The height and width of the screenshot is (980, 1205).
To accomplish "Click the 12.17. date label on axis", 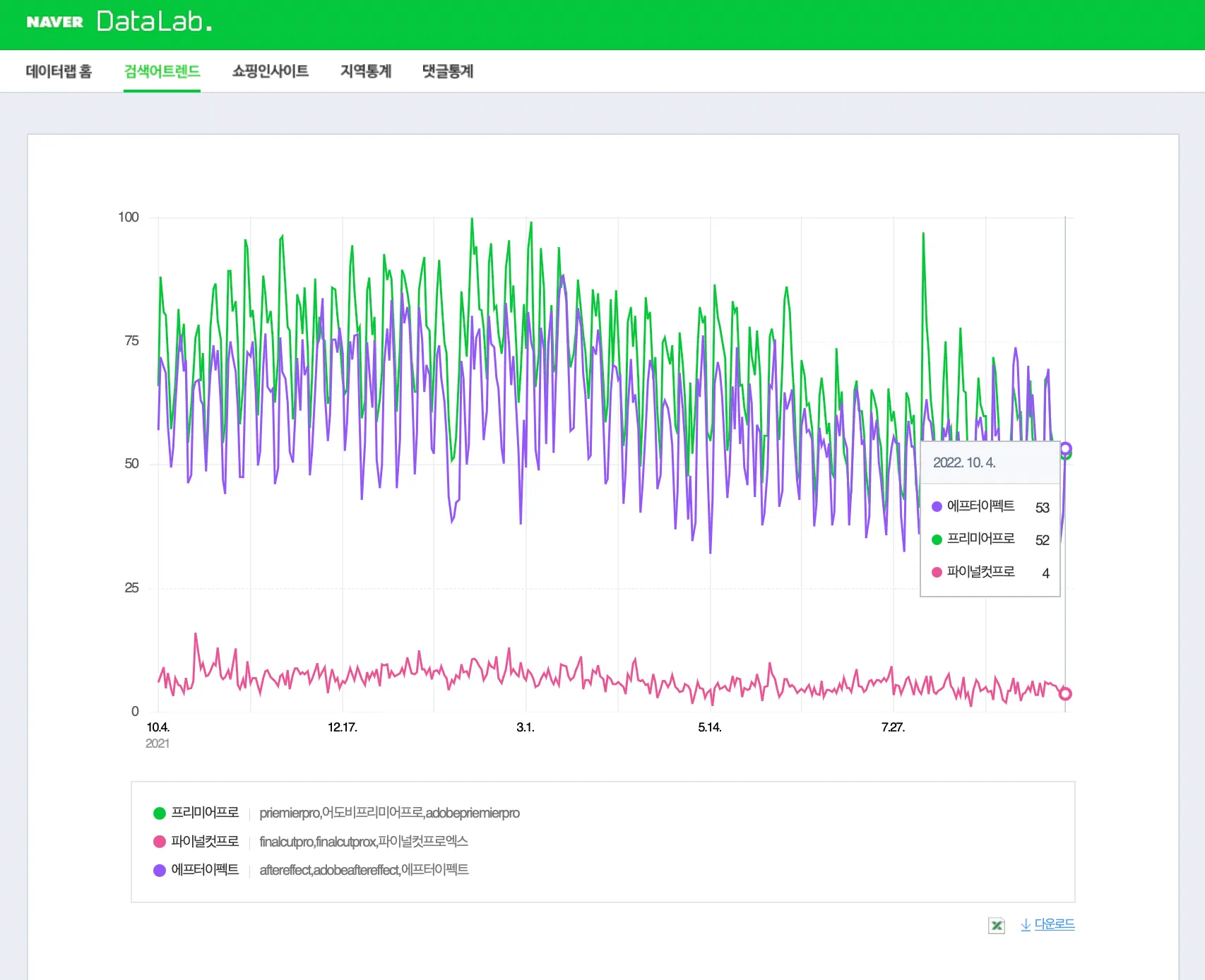I will point(343,727).
